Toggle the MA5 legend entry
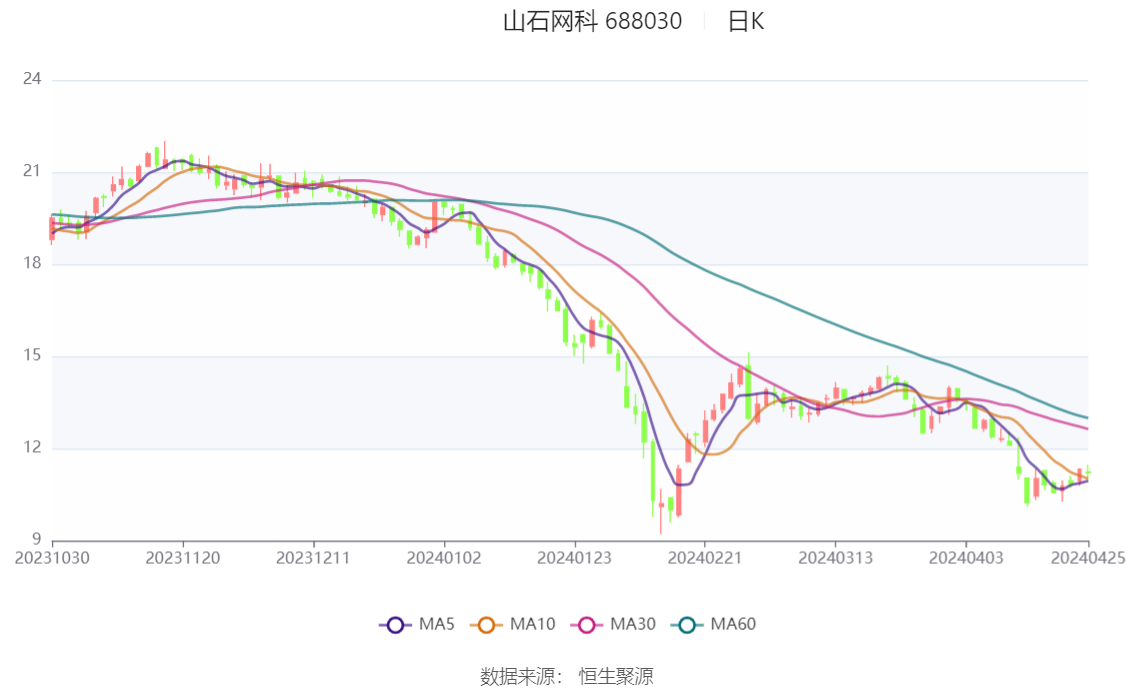The image size is (1134, 689). click(417, 625)
